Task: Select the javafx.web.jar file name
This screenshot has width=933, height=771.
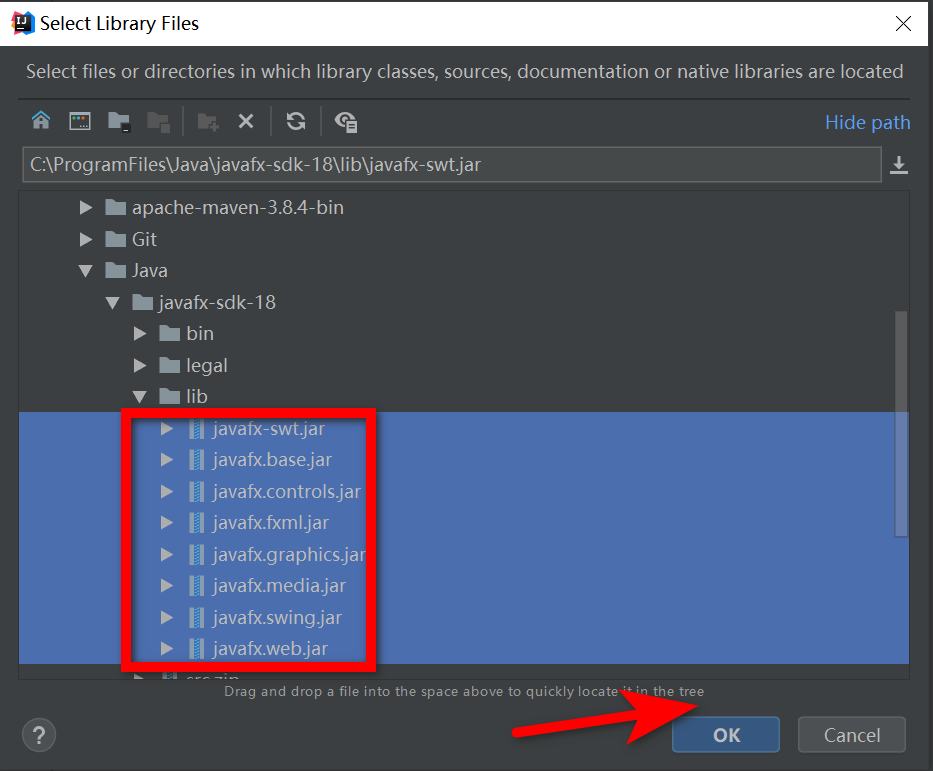Action: point(270,648)
